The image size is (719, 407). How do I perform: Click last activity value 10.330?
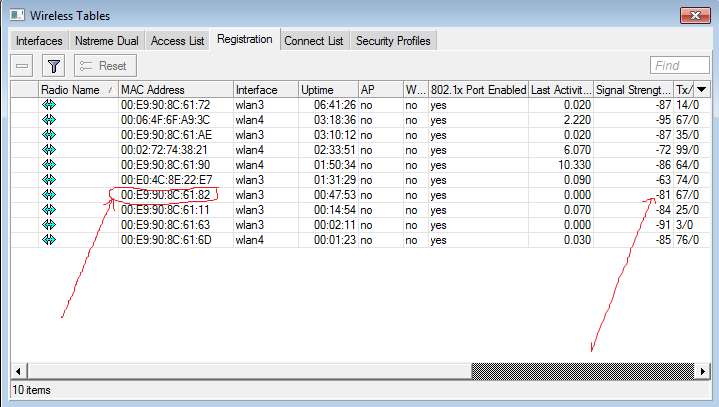(x=575, y=165)
